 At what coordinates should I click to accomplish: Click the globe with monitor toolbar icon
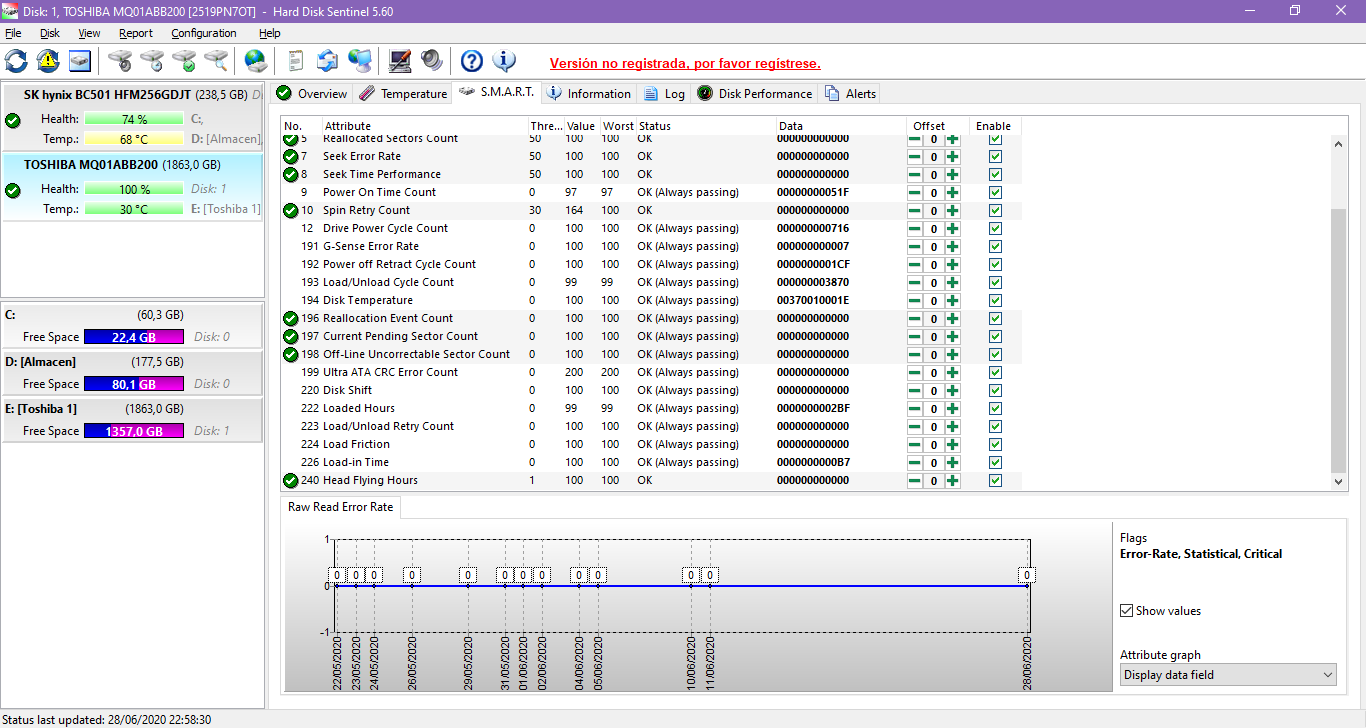click(360, 61)
